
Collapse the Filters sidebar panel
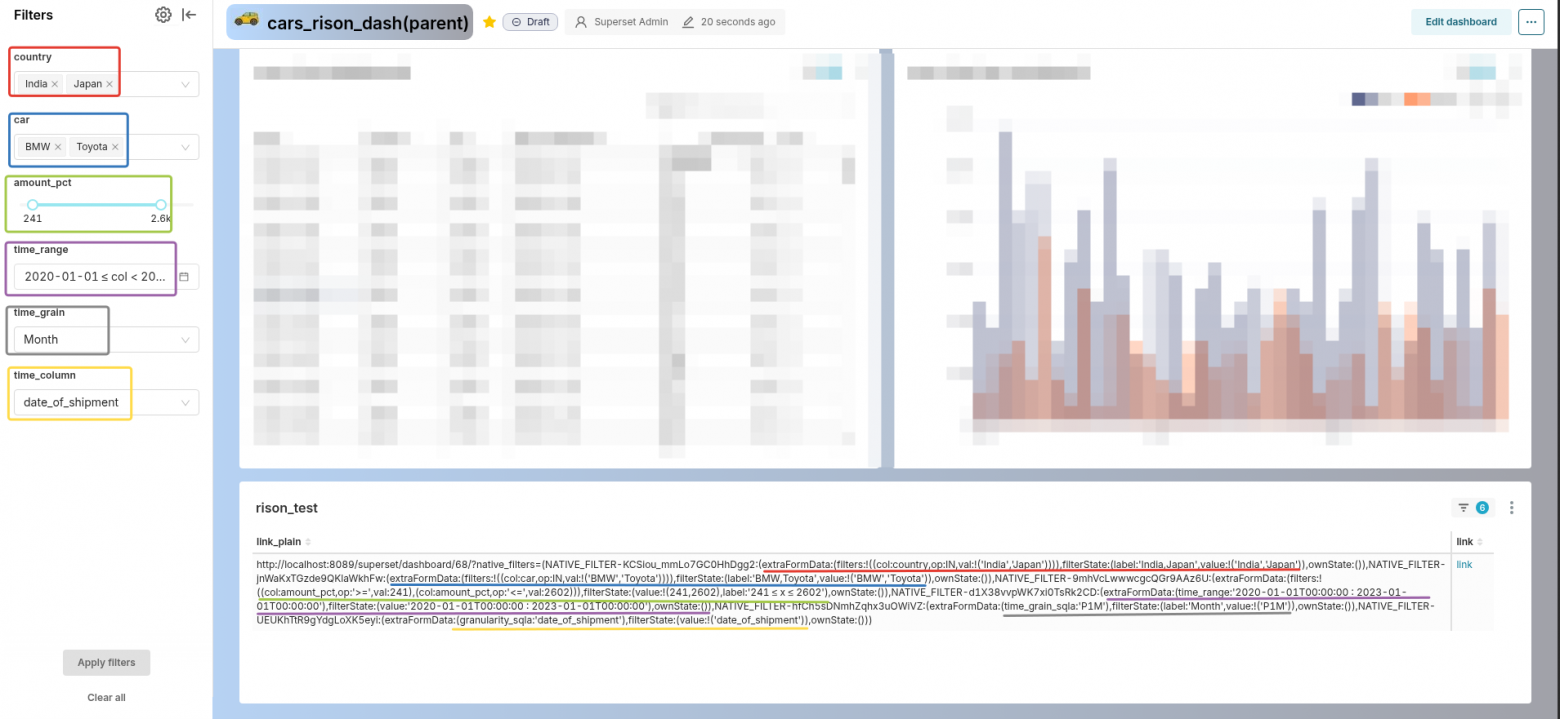pos(189,15)
